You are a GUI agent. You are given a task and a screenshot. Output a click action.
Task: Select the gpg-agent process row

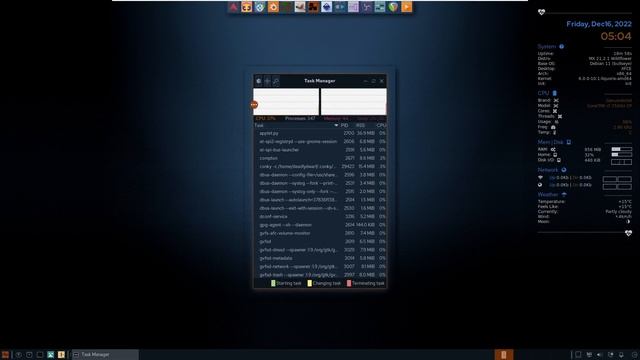click(320, 225)
